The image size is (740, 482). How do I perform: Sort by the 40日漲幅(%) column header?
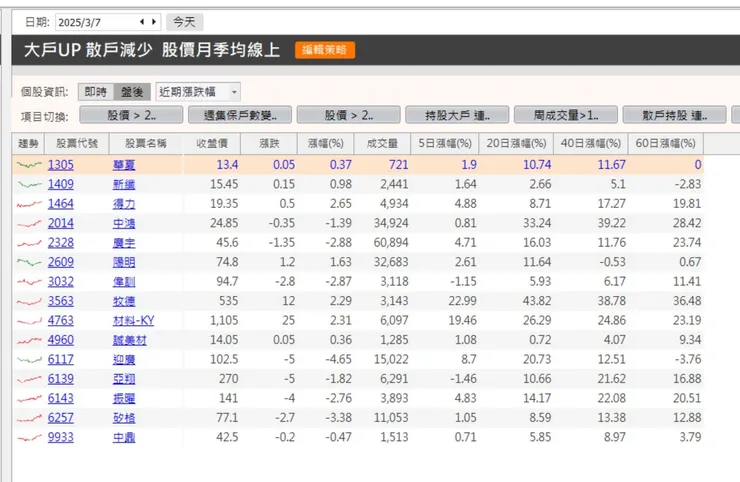coord(591,144)
